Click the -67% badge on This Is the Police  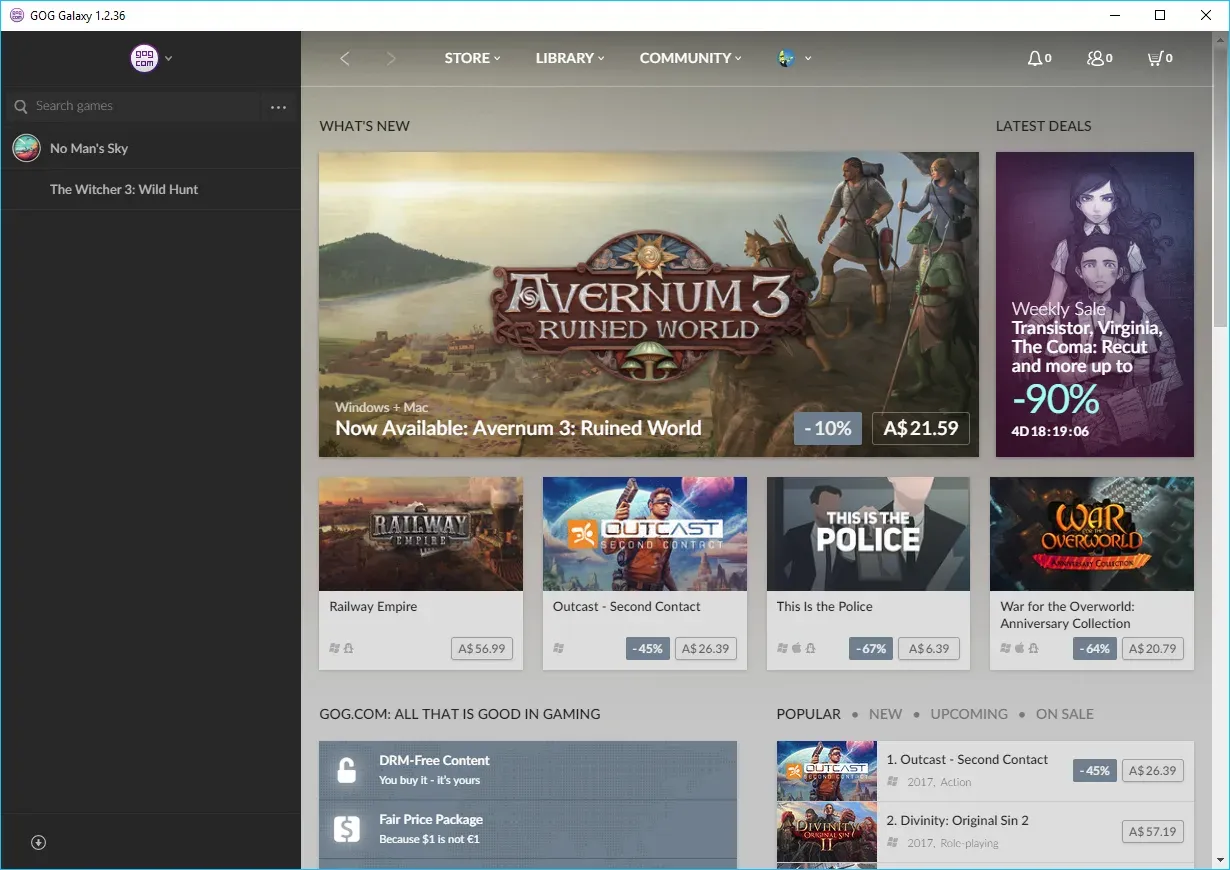(x=872, y=648)
